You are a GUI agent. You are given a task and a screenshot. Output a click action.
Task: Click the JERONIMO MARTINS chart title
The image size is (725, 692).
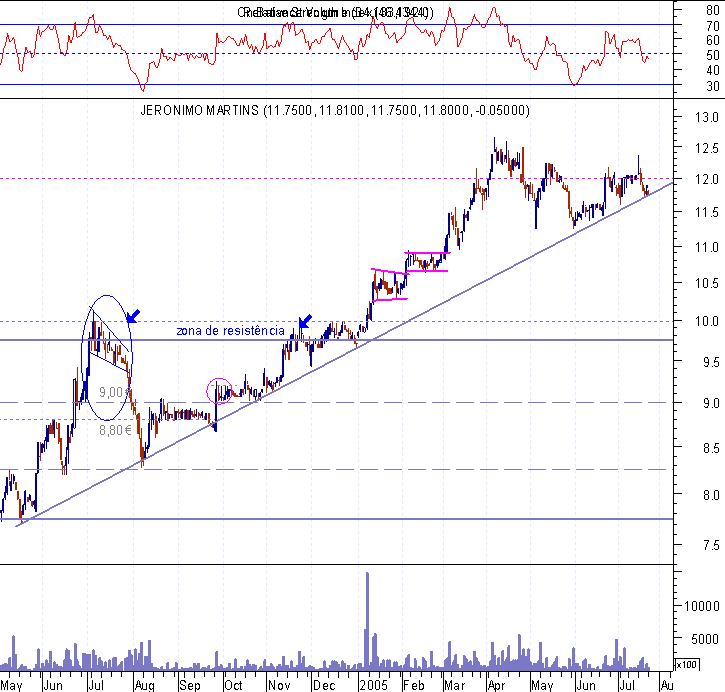335,110
